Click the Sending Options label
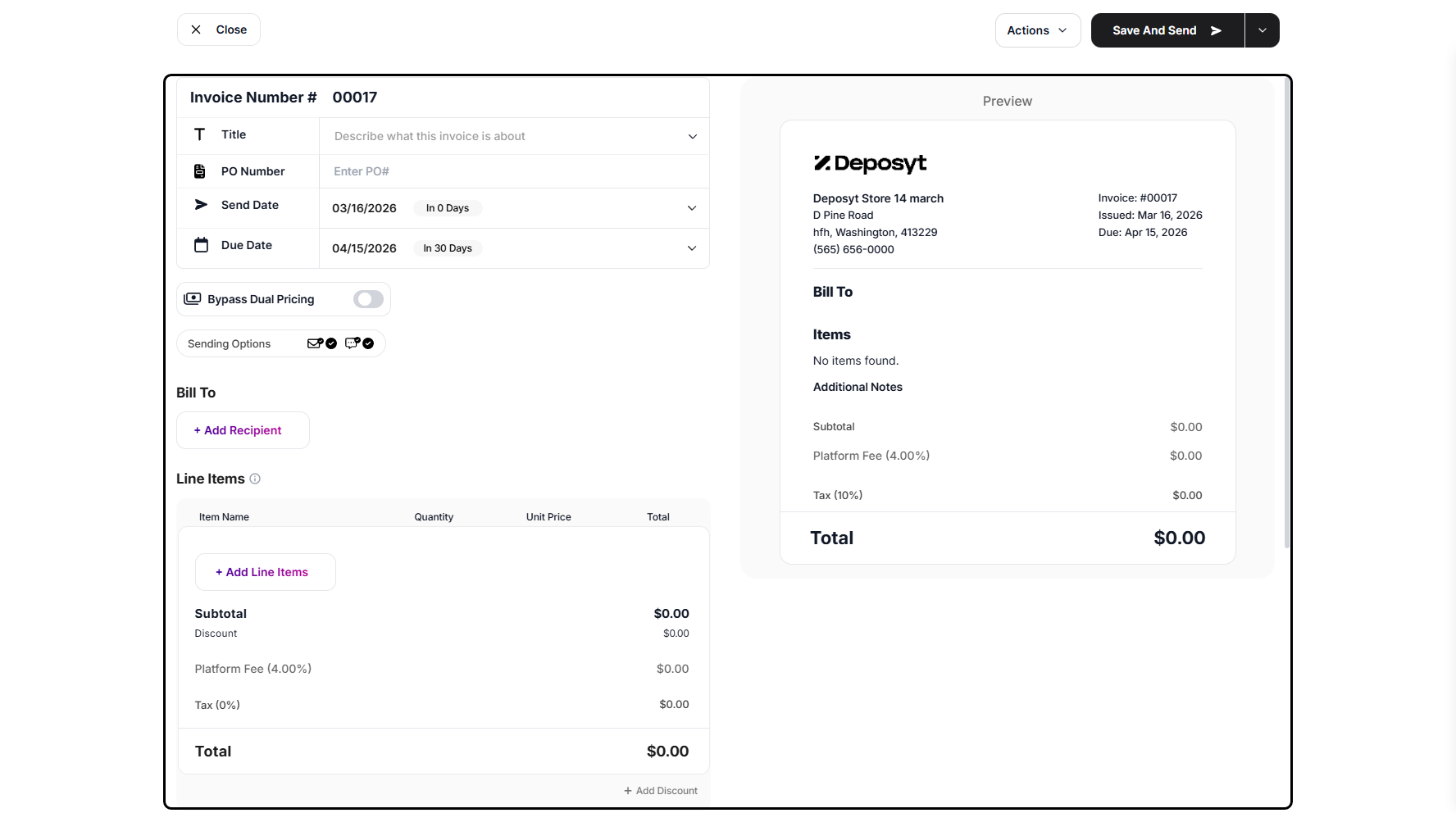The width and height of the screenshot is (1456, 813). coord(229,344)
